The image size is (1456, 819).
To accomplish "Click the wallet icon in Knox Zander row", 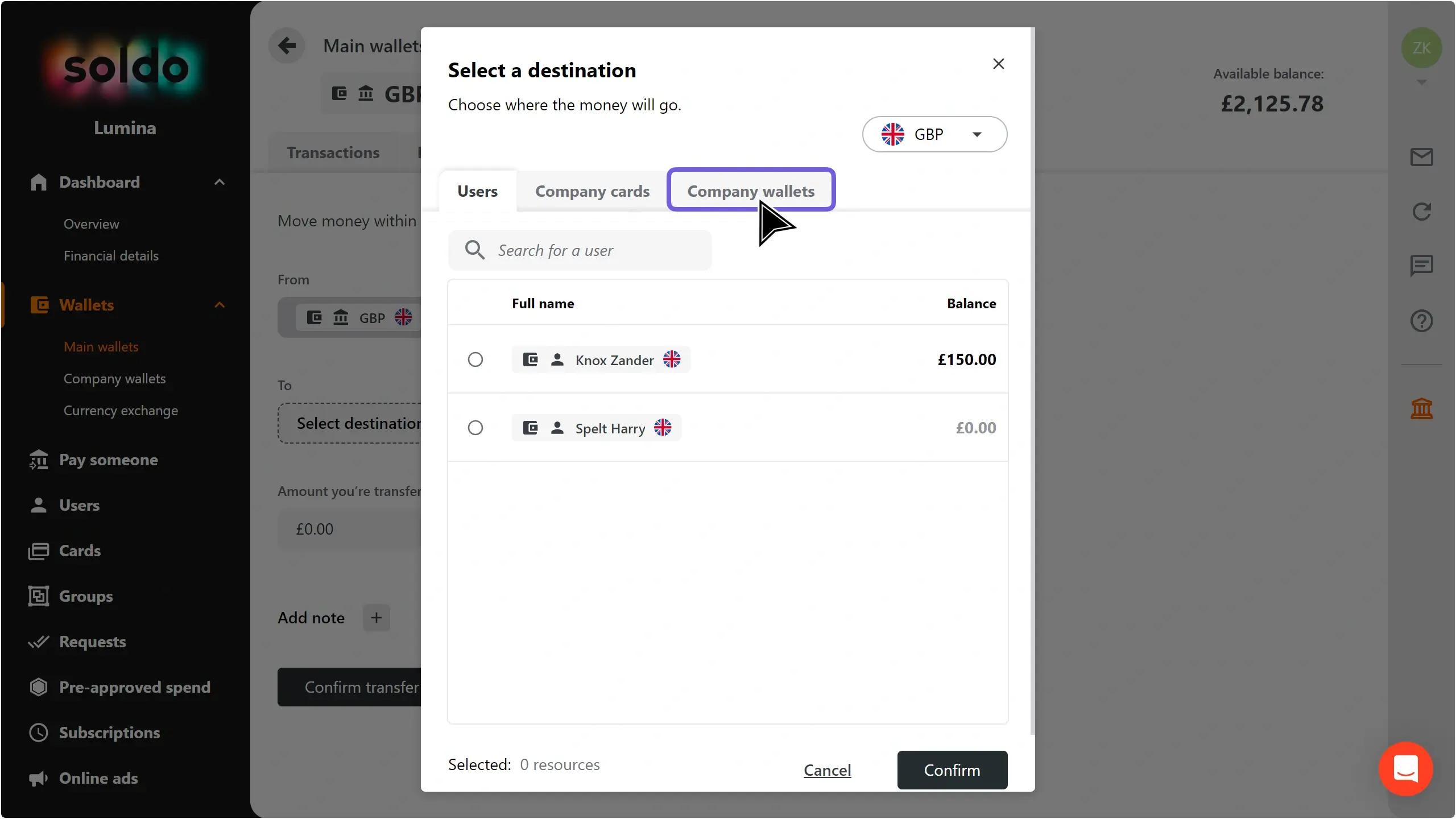I will [530, 359].
